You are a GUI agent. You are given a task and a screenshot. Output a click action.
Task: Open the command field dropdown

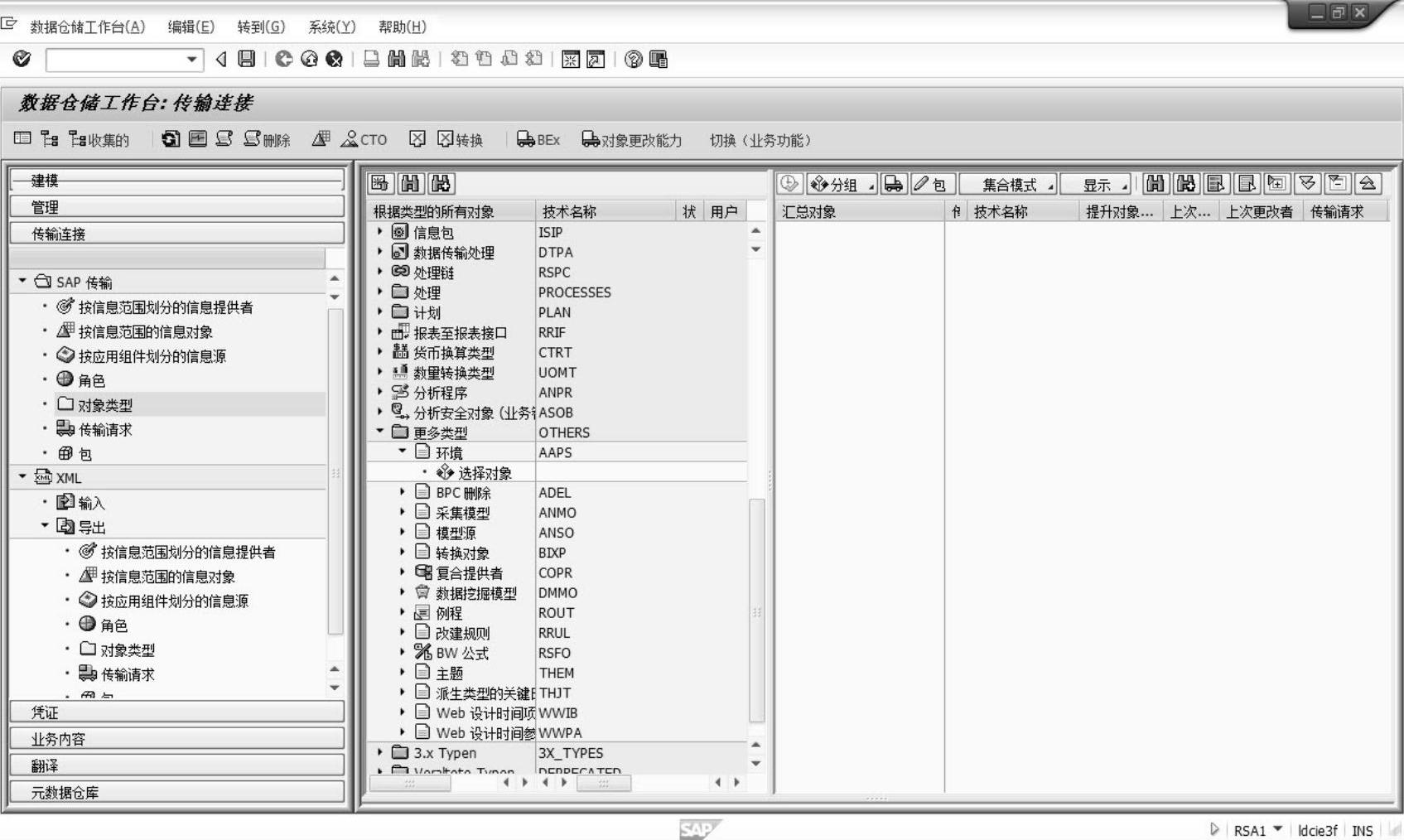click(x=192, y=60)
